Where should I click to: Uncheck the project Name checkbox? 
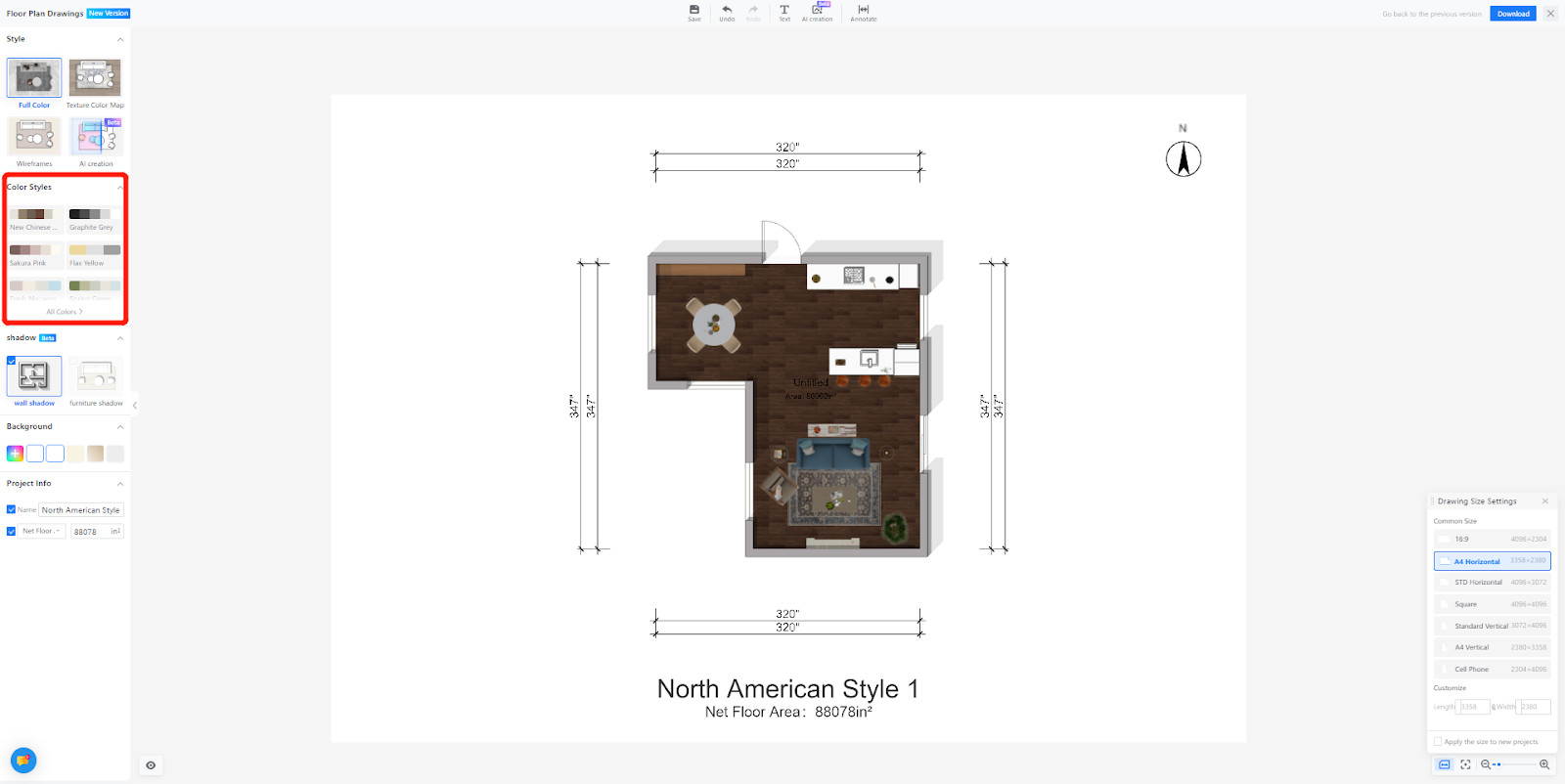point(12,509)
